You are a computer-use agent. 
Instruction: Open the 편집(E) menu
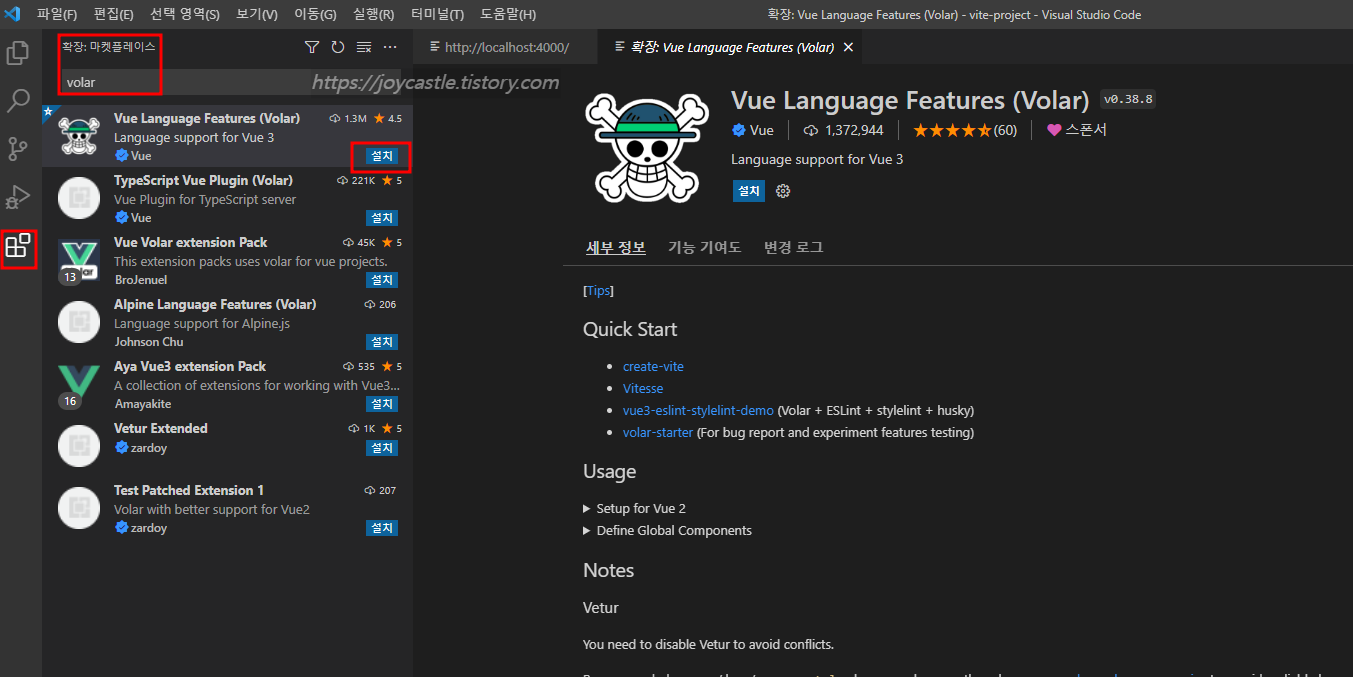(x=113, y=14)
